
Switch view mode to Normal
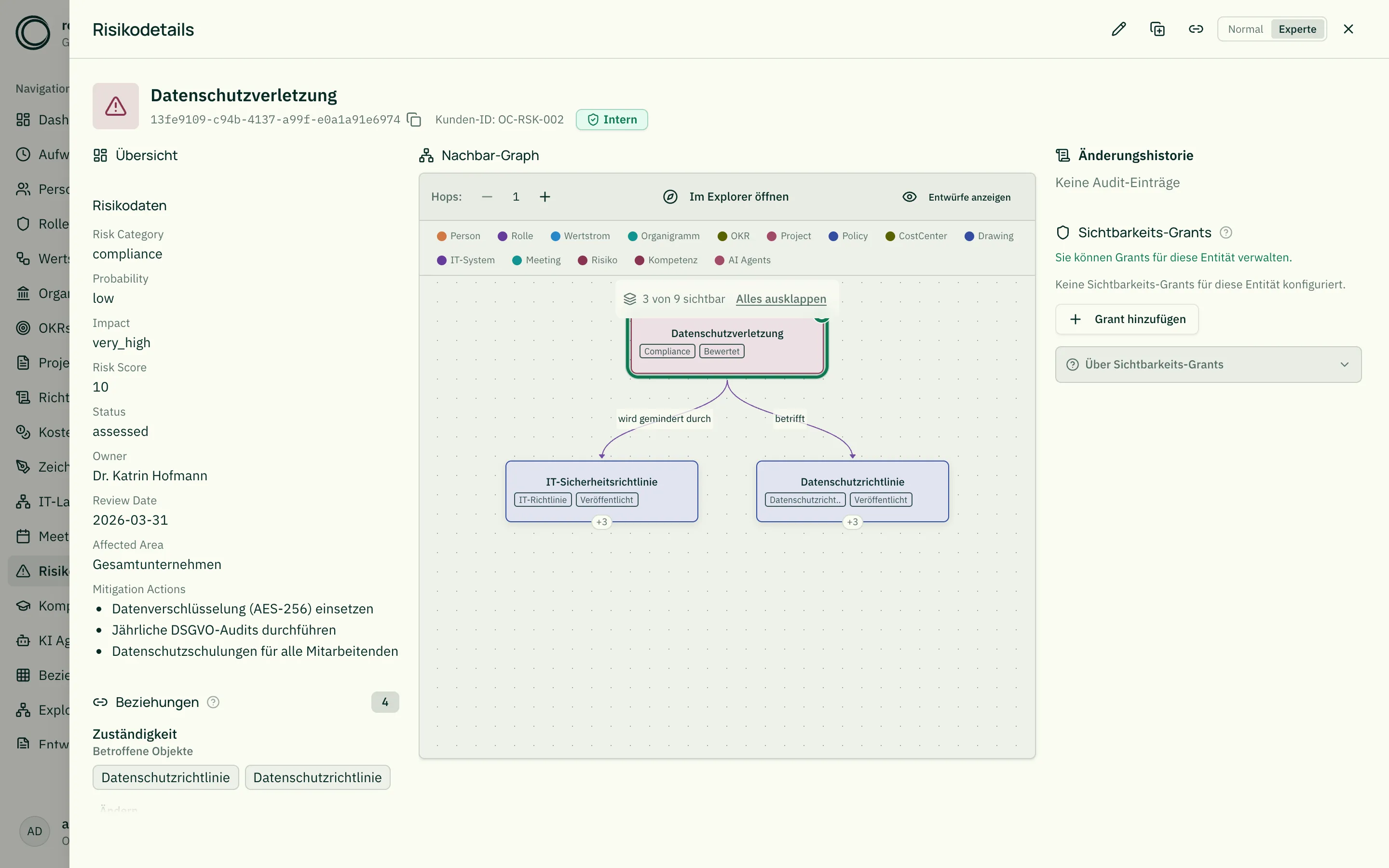[1245, 29]
